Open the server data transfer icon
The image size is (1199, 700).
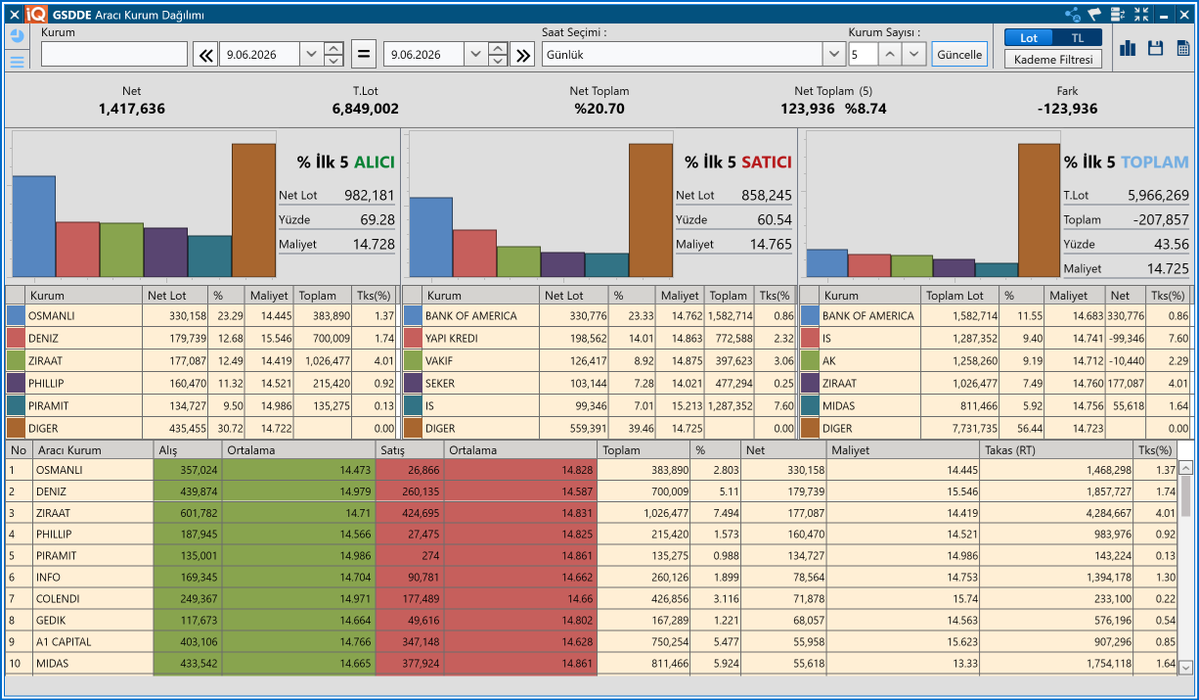[x=1118, y=15]
